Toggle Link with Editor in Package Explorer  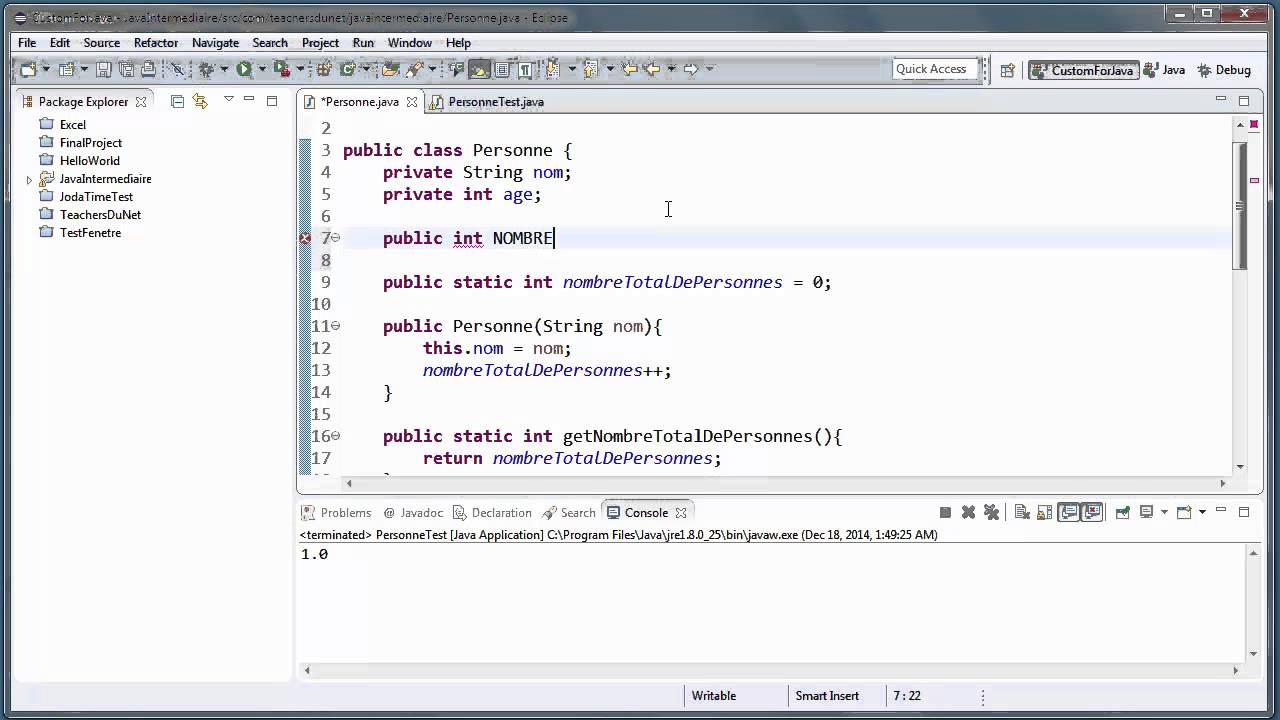click(200, 101)
